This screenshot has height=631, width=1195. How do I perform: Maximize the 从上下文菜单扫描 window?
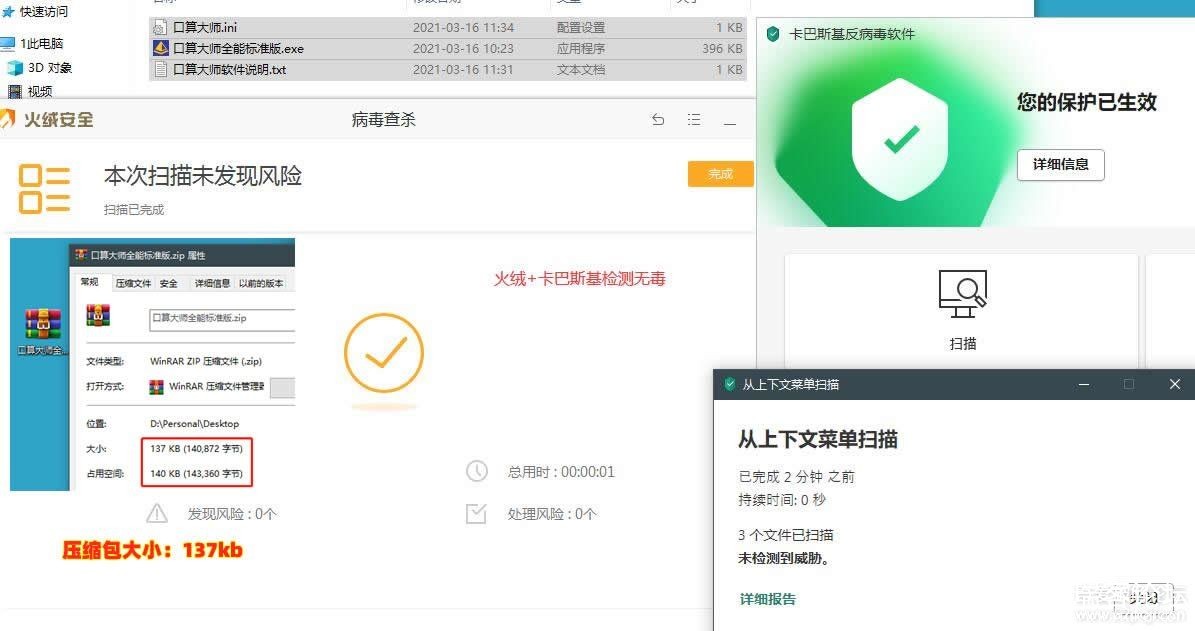click(x=1129, y=385)
